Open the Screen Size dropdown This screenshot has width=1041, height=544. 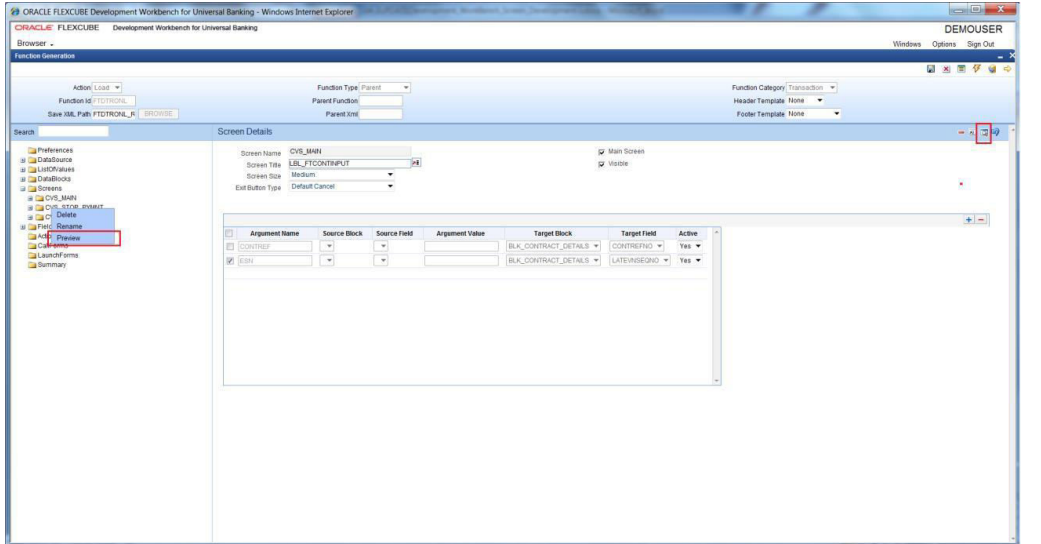click(x=342, y=175)
